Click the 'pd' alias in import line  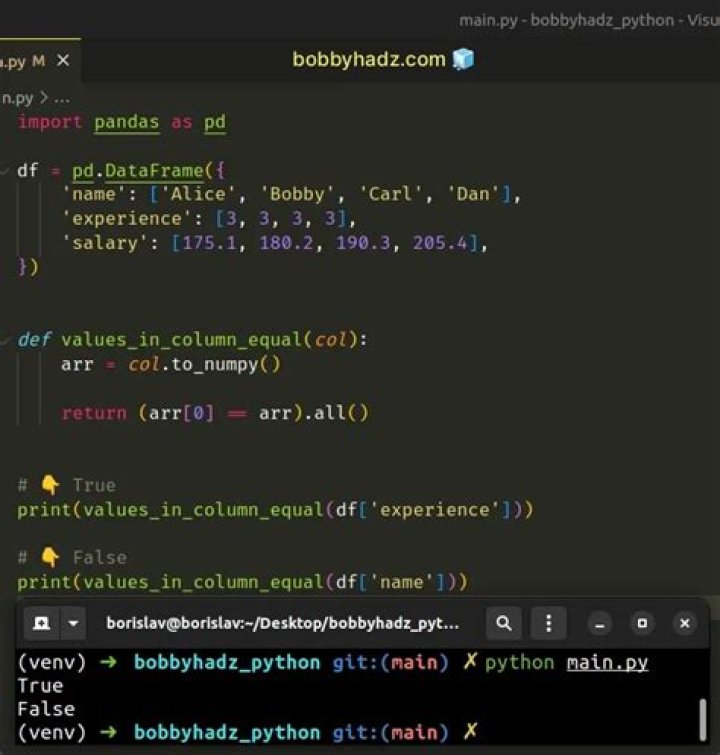(214, 122)
